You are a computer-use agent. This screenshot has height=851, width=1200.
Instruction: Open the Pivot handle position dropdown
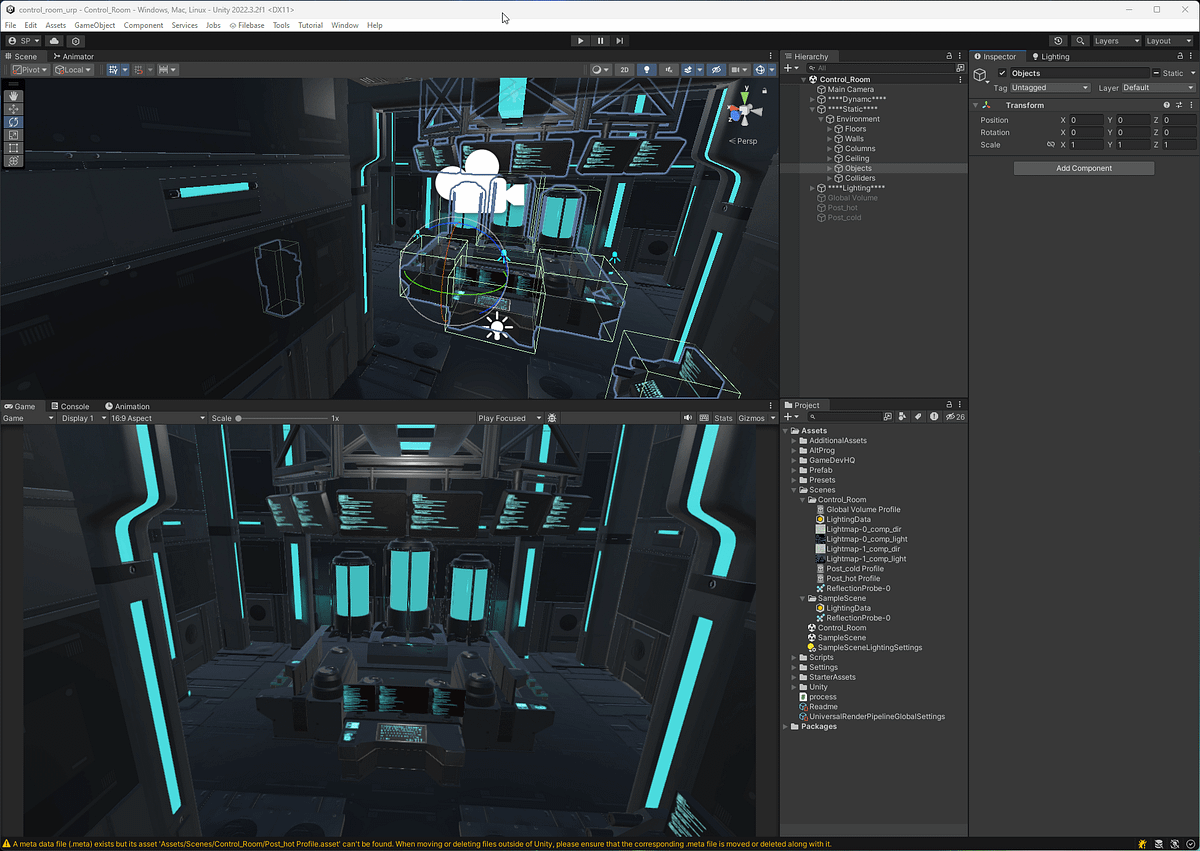click(x=30, y=70)
